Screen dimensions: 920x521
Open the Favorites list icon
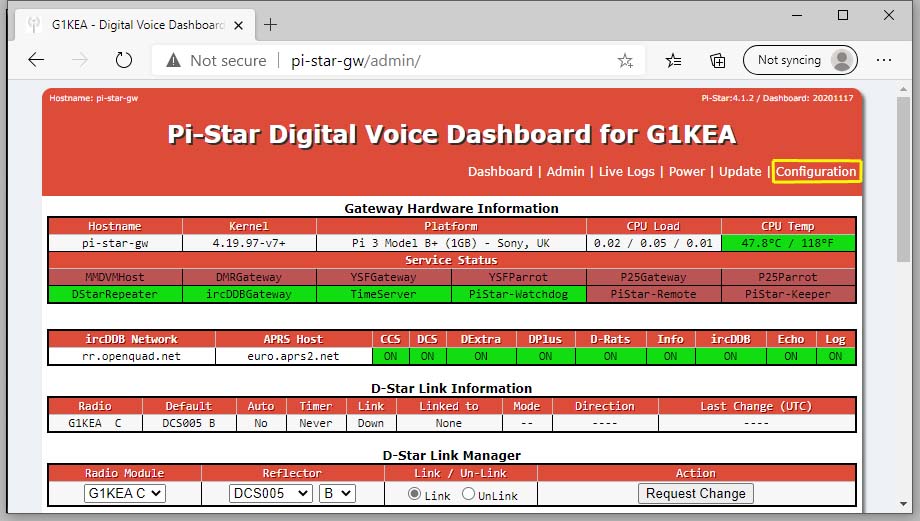pyautogui.click(x=673, y=60)
